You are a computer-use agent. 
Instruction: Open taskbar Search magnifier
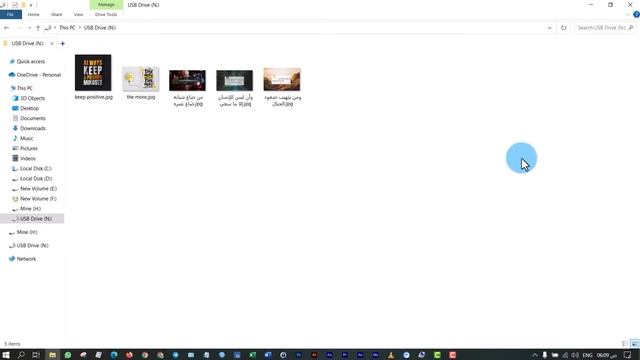21,355
